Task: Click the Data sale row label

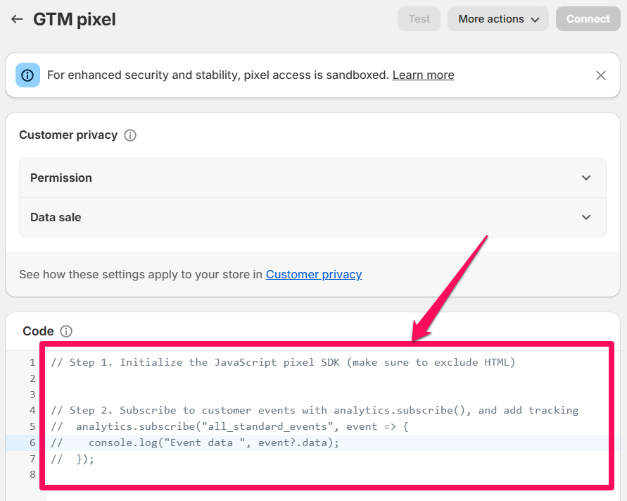Action: point(56,217)
